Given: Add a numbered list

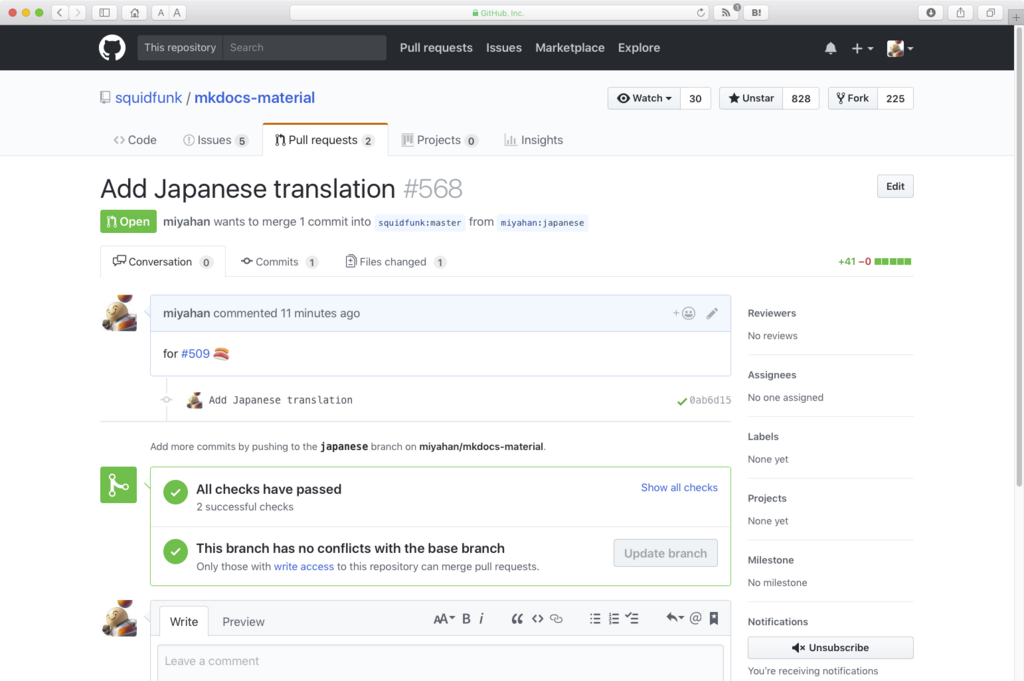Looking at the screenshot, I should [614, 618].
